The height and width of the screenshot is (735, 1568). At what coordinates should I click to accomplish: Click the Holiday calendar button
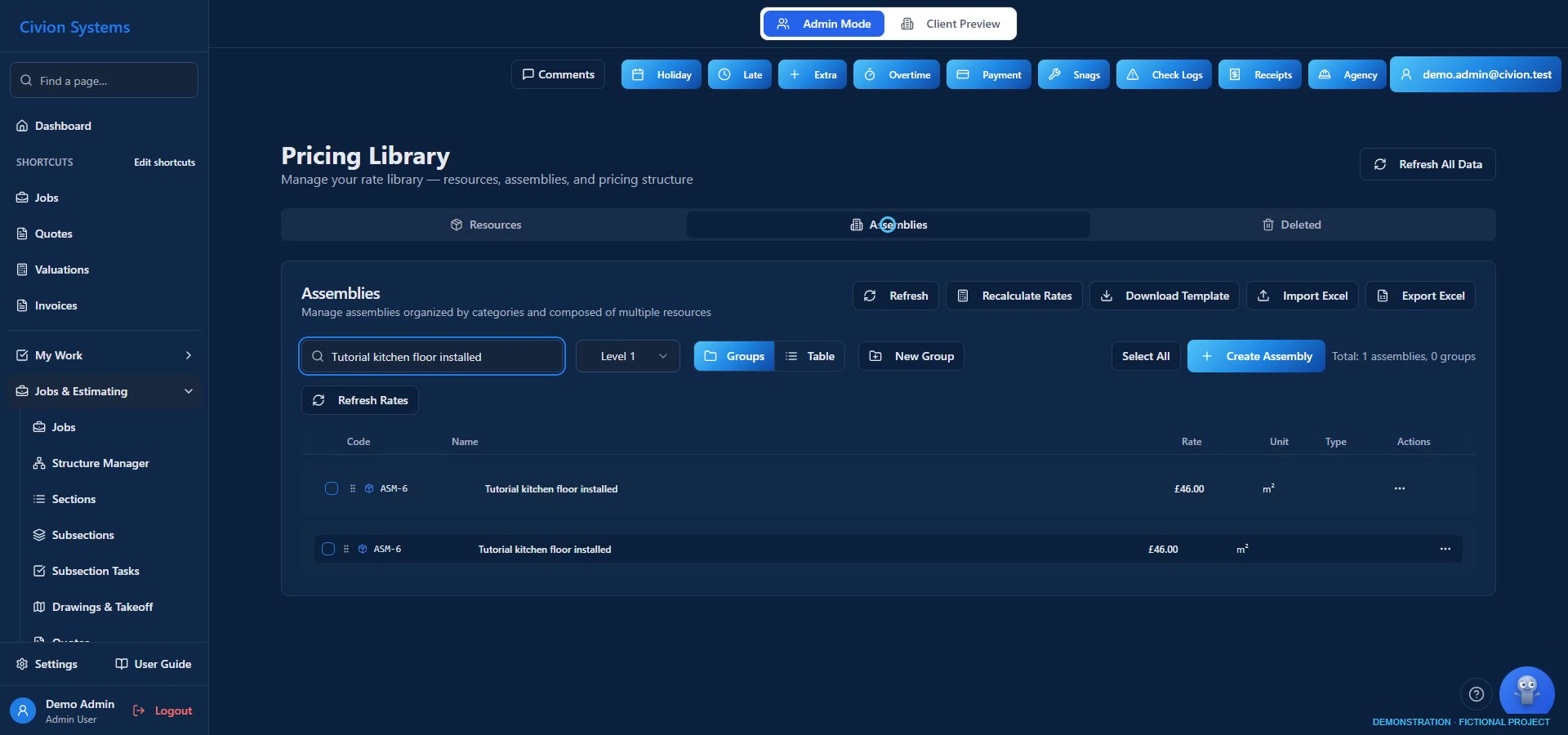(661, 74)
